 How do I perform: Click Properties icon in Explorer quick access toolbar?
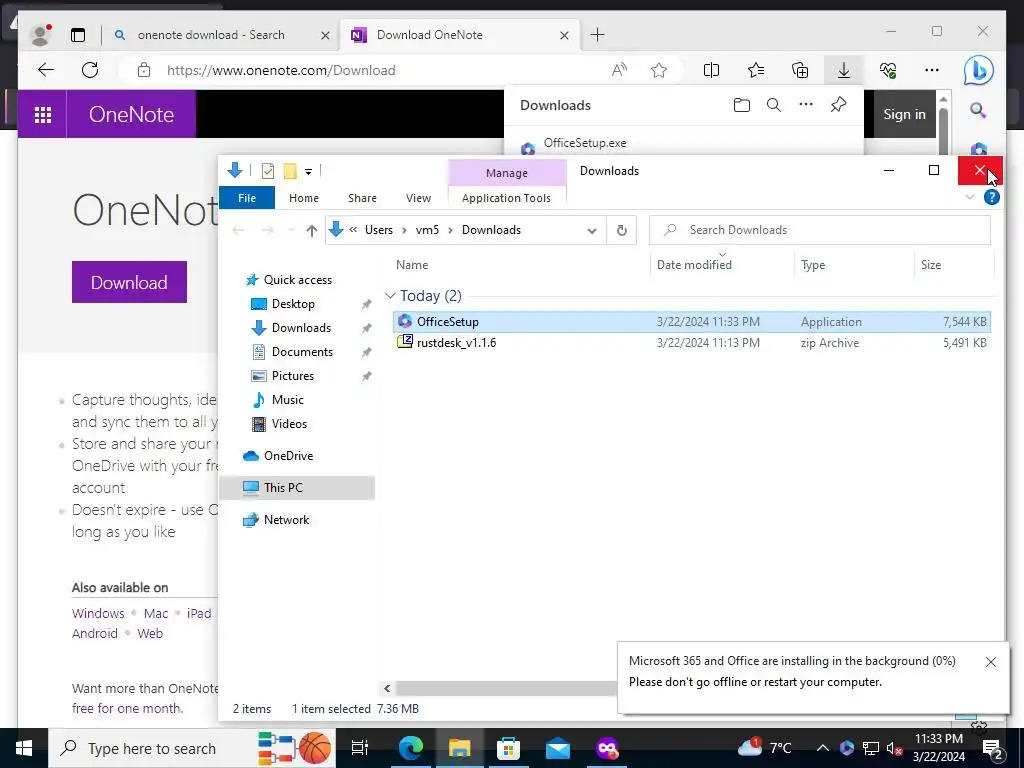pyautogui.click(x=268, y=171)
